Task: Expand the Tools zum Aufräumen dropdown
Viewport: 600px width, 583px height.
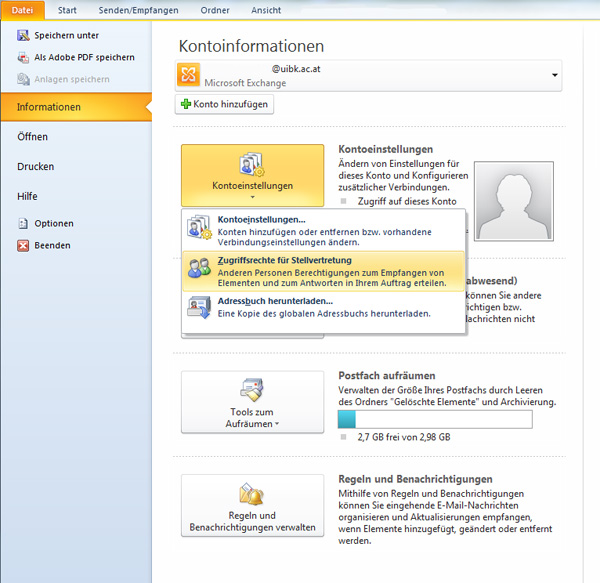Action: click(253, 402)
